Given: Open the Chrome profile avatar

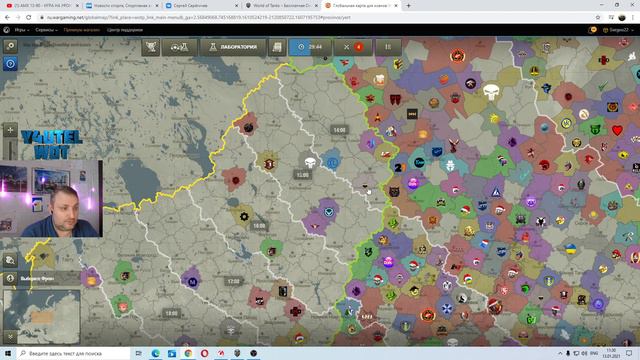Looking at the screenshot, I should click(x=622, y=18).
